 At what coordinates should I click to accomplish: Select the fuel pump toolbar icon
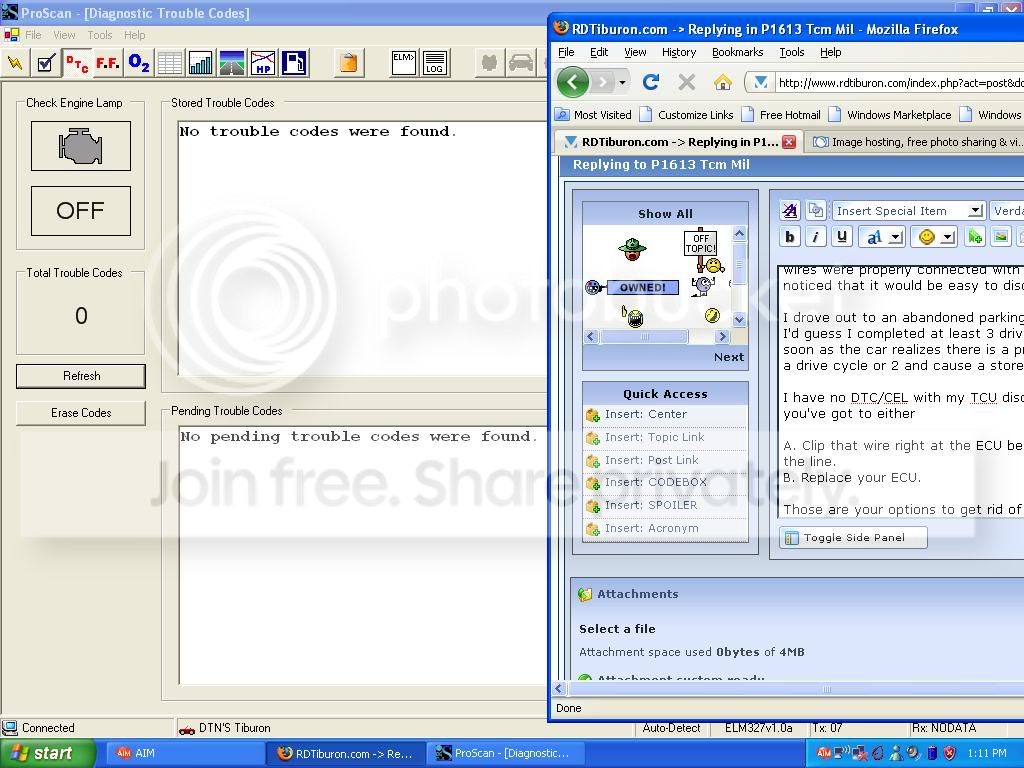pyautogui.click(x=294, y=64)
